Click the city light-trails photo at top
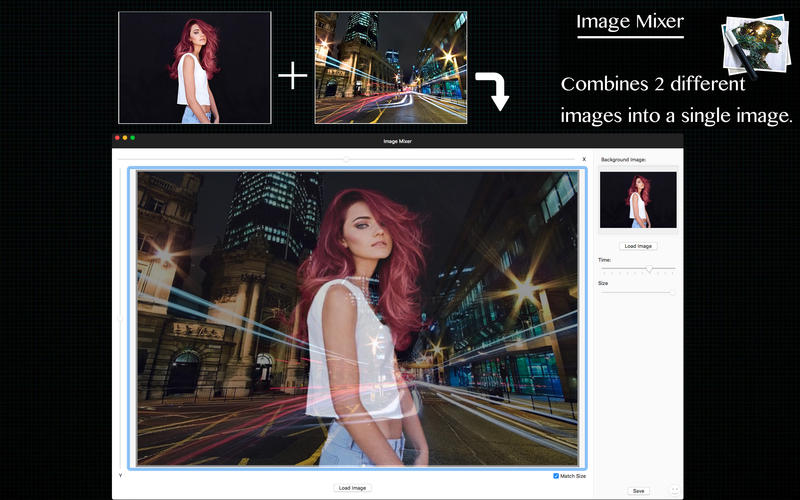 click(390, 67)
